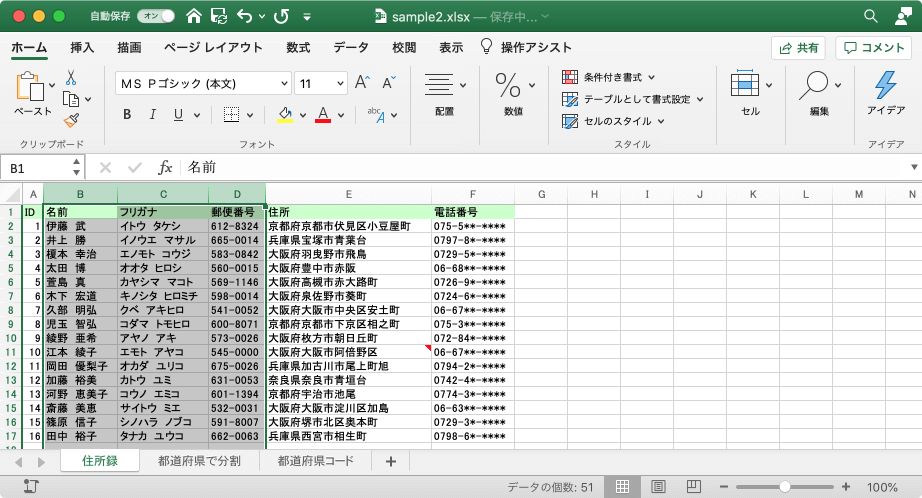Click the コメント comments button
Image resolution: width=922 pixels, height=498 pixels.
874,48
